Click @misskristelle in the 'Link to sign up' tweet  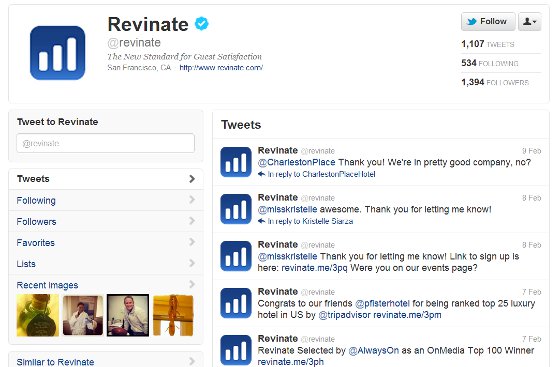pos(288,256)
